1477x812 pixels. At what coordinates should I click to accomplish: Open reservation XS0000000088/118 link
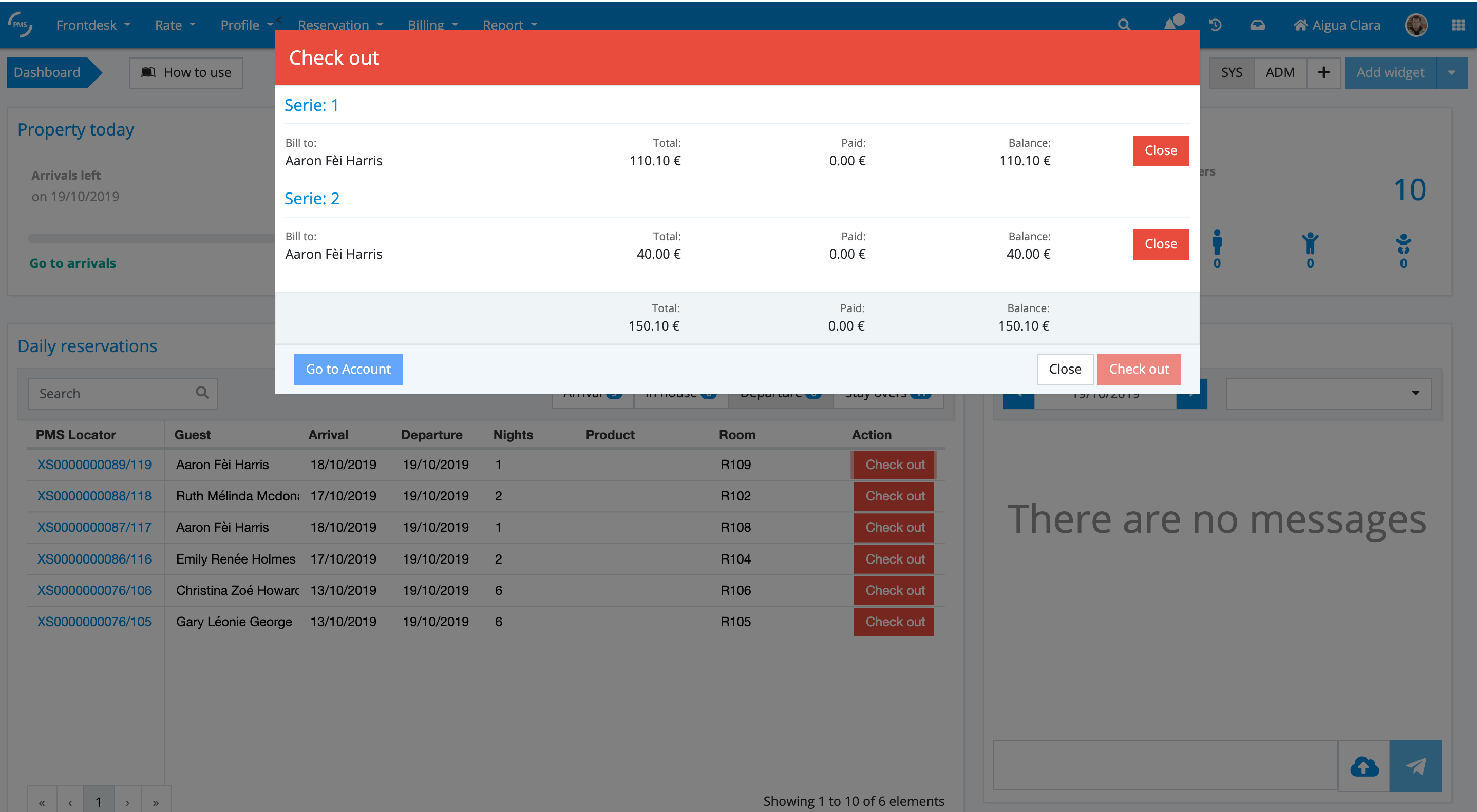point(94,496)
